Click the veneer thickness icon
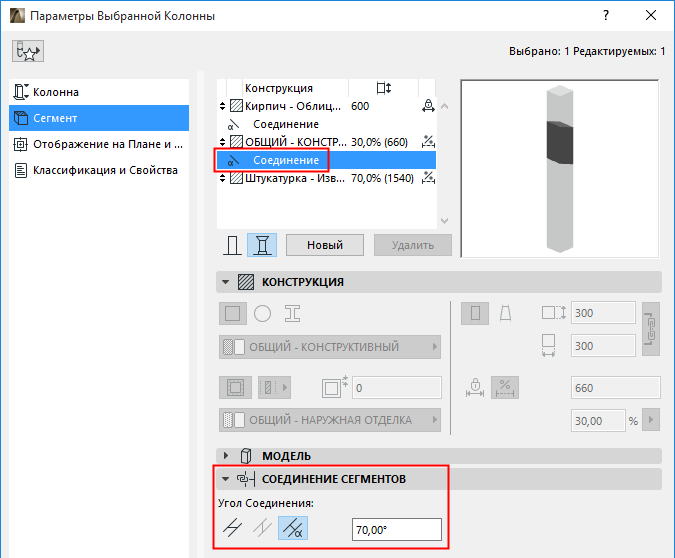Image resolution: width=675 pixels, height=558 pixels. pyautogui.click(x=334, y=387)
